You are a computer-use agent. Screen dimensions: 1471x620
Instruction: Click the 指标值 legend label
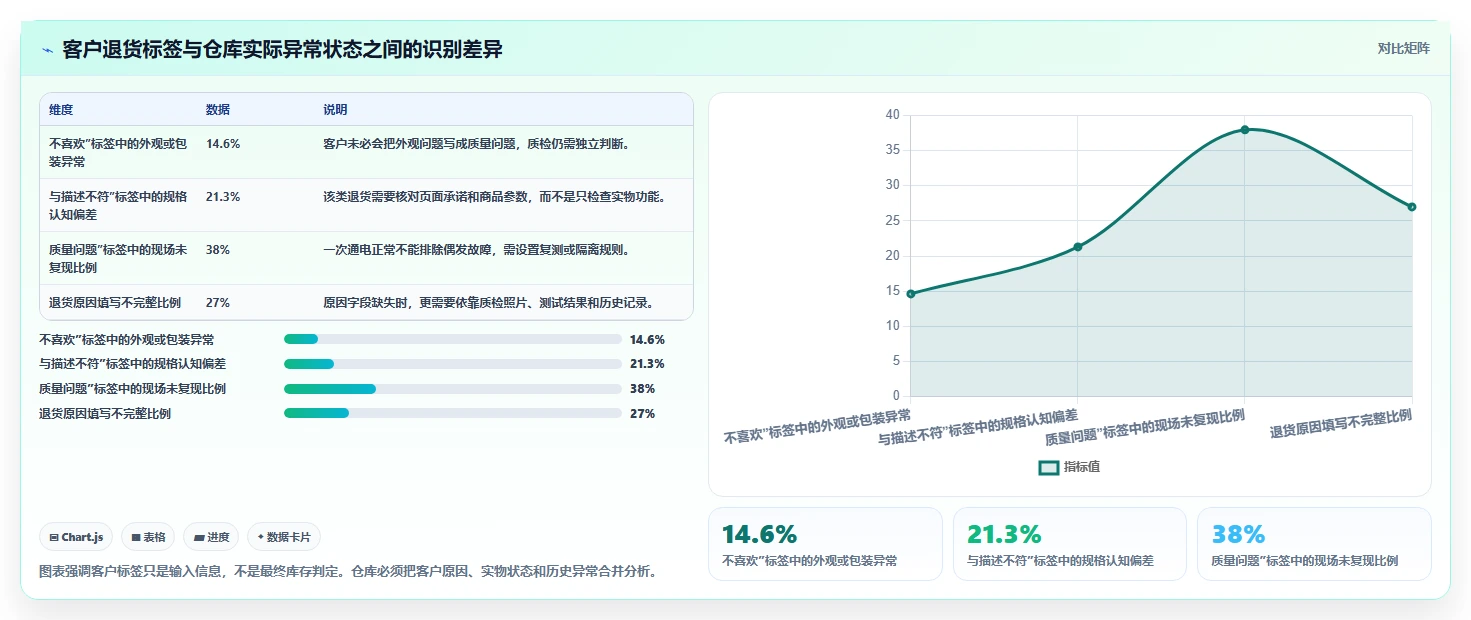(1082, 467)
